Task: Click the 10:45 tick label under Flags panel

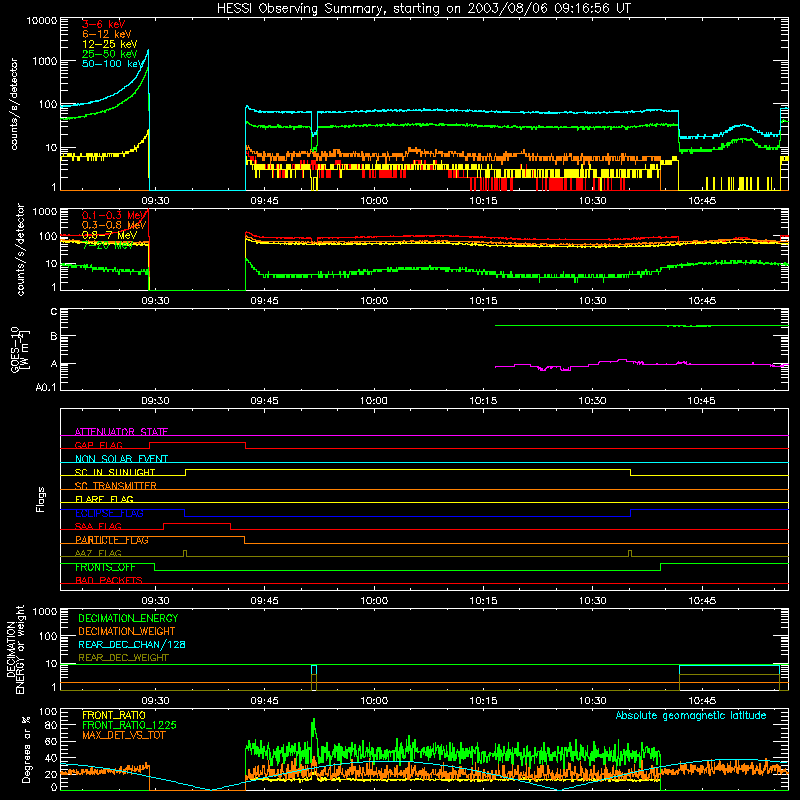Action: [x=702, y=601]
